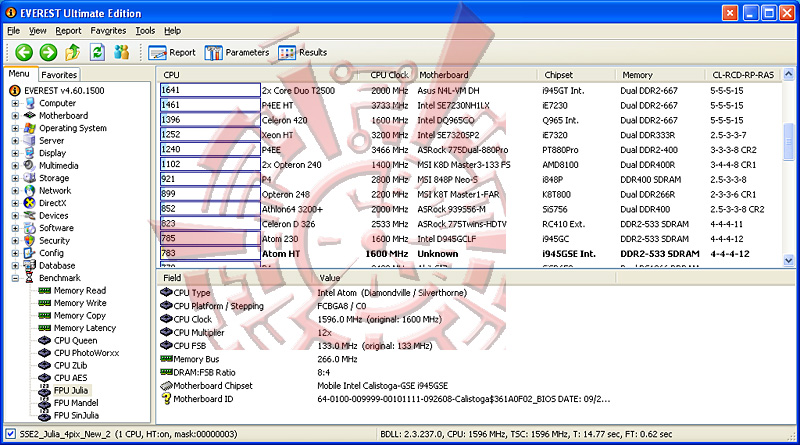Viewport: 800px width, 445px height.
Task: Open the Favorites menu
Action: (x=108, y=31)
